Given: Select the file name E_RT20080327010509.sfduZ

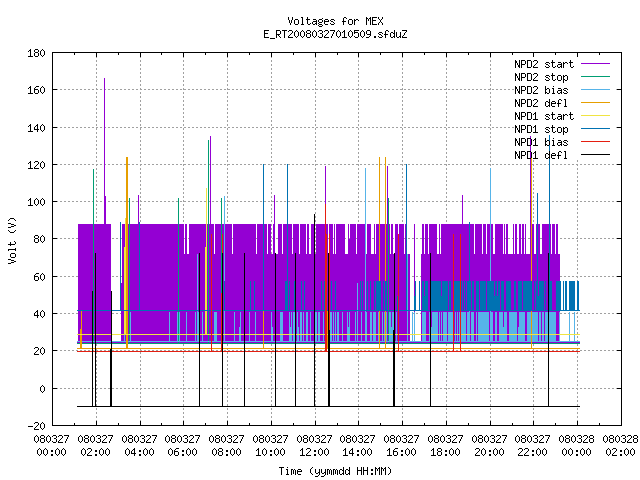Looking at the screenshot, I should point(335,34).
